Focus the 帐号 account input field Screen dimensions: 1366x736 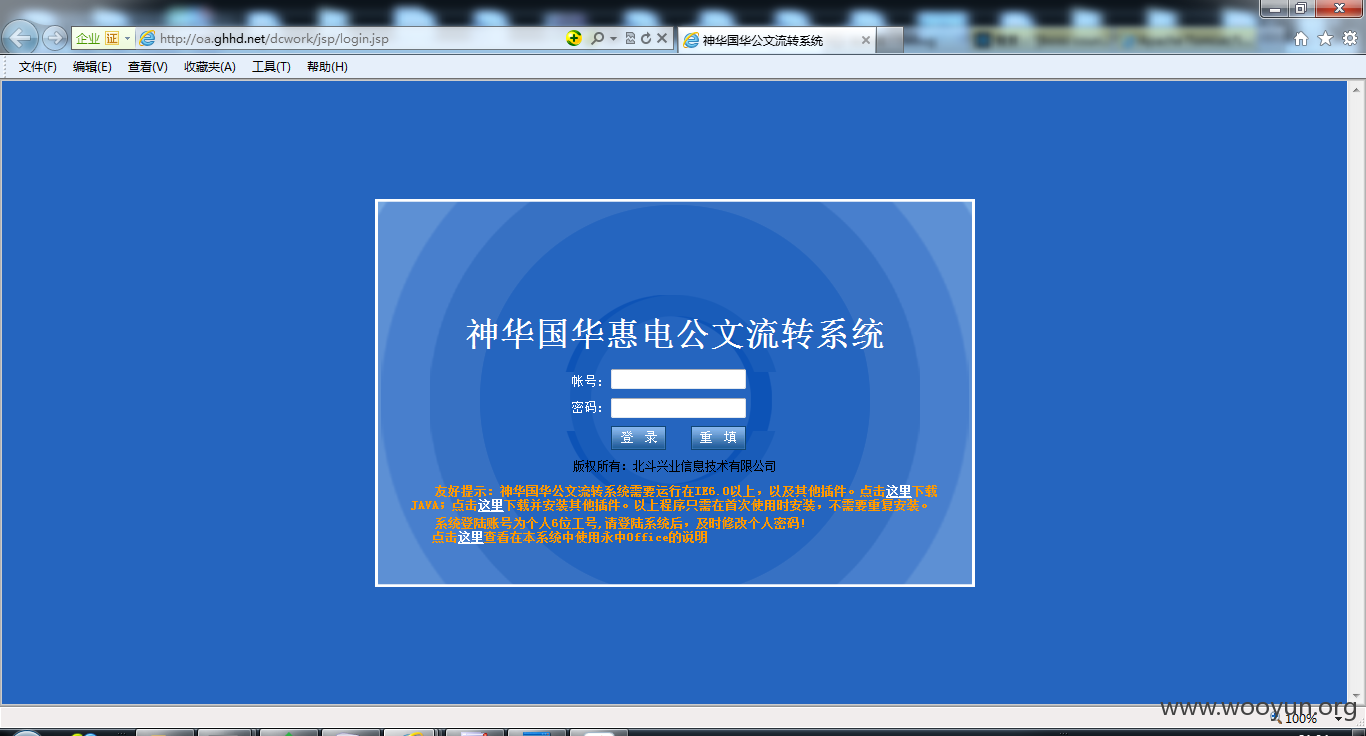point(678,379)
